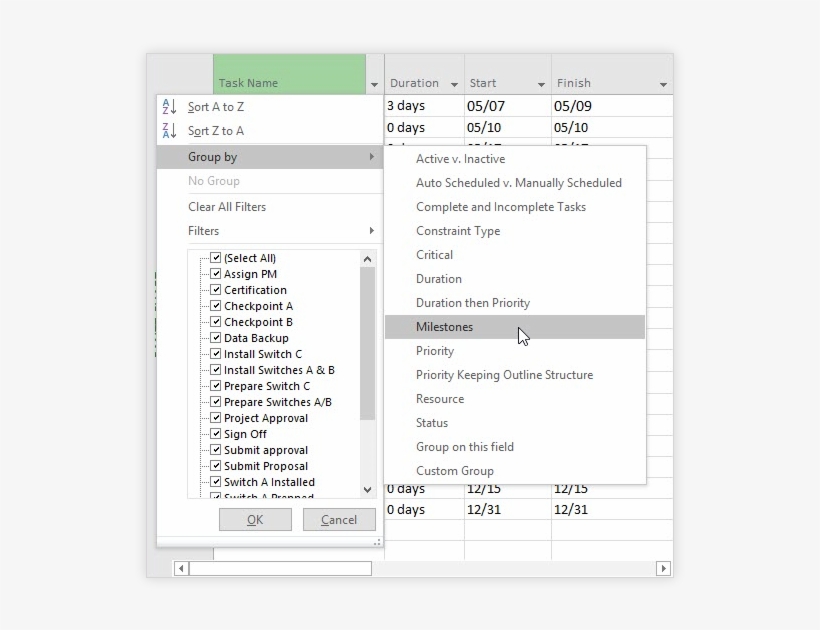
Task: Group by Complete and Incomplete Tasks
Action: (x=515, y=207)
